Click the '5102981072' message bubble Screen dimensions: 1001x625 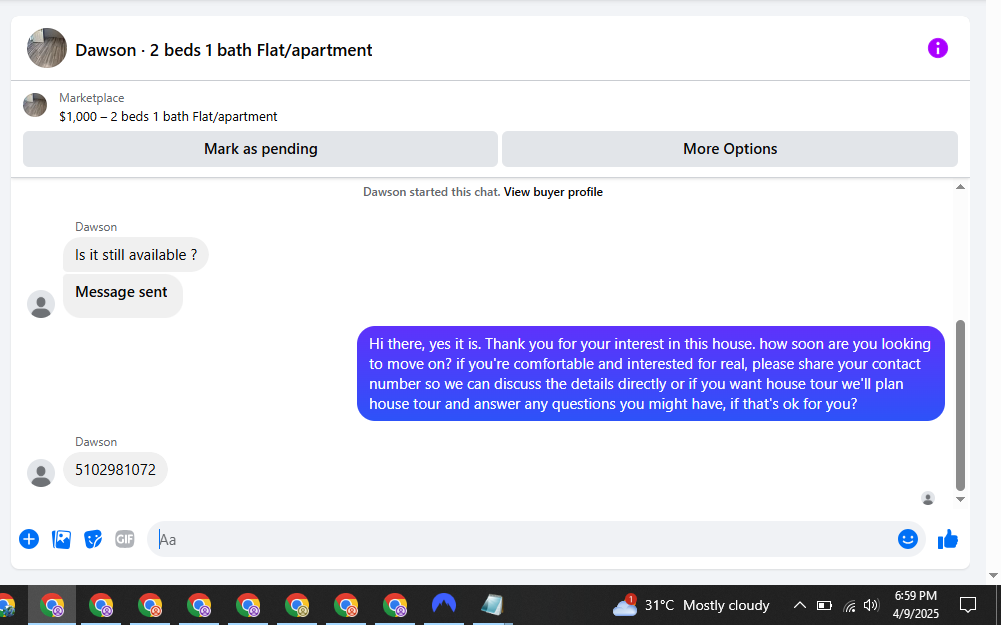coord(115,470)
